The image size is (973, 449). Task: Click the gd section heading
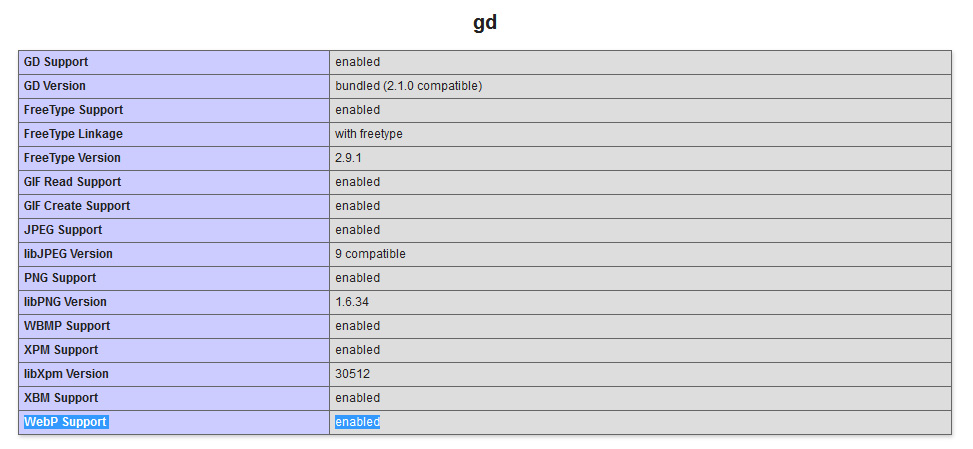(x=485, y=23)
